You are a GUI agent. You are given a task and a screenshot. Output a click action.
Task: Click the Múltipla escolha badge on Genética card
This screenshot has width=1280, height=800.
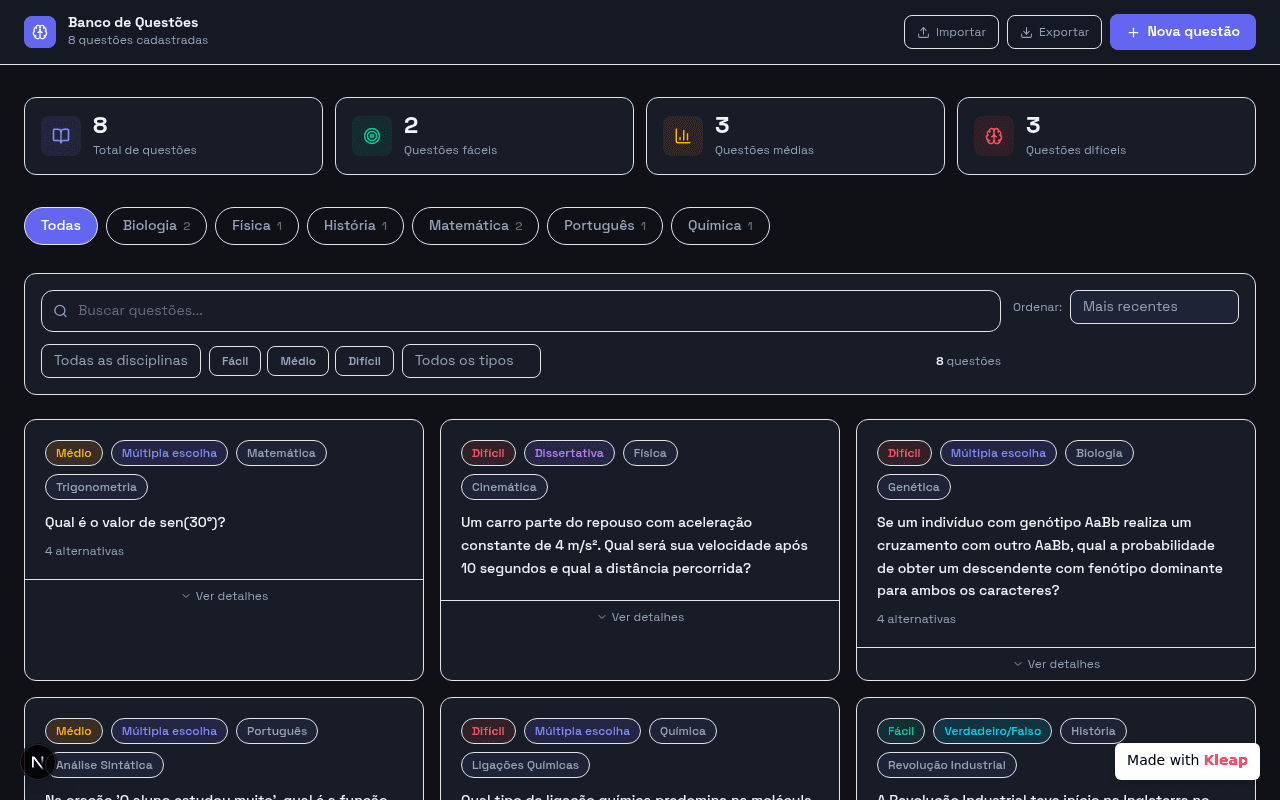[998, 453]
